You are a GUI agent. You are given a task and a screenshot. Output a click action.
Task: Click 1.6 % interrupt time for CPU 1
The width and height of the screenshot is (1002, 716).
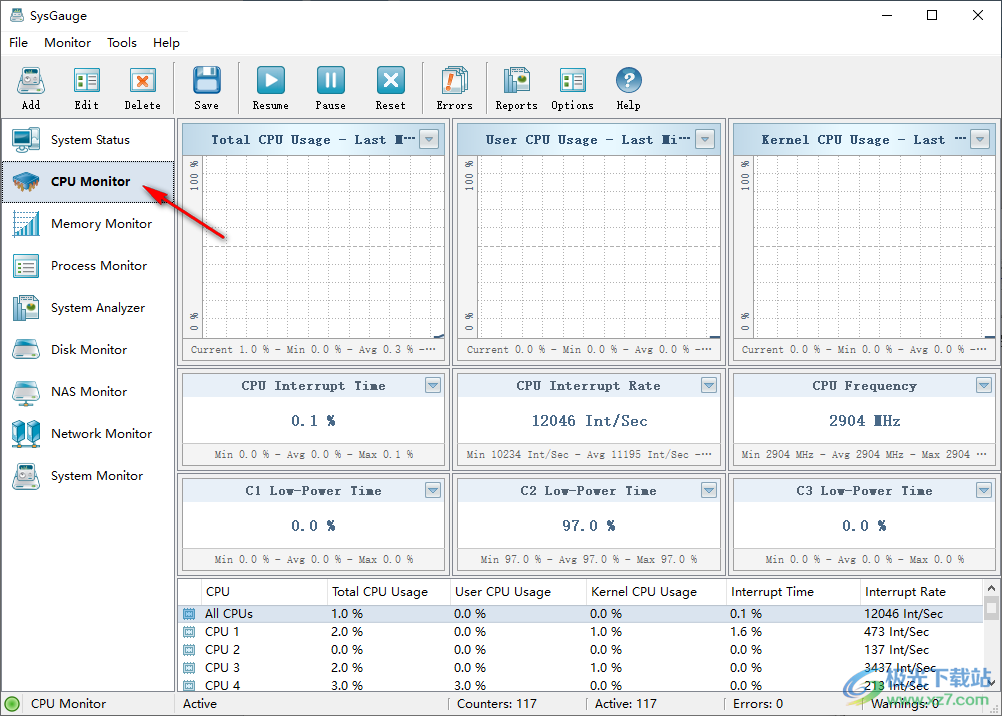click(x=746, y=632)
